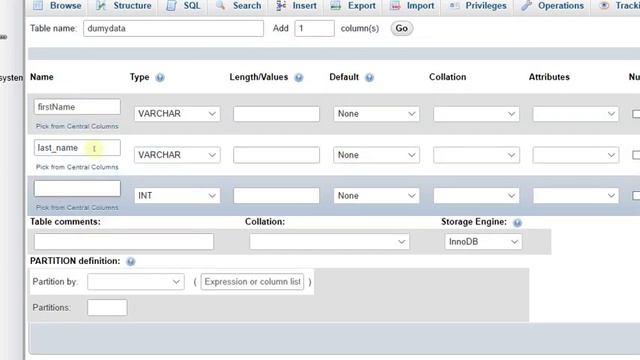Open the SQL tab
This screenshot has width=640, height=360.
(x=184, y=6)
